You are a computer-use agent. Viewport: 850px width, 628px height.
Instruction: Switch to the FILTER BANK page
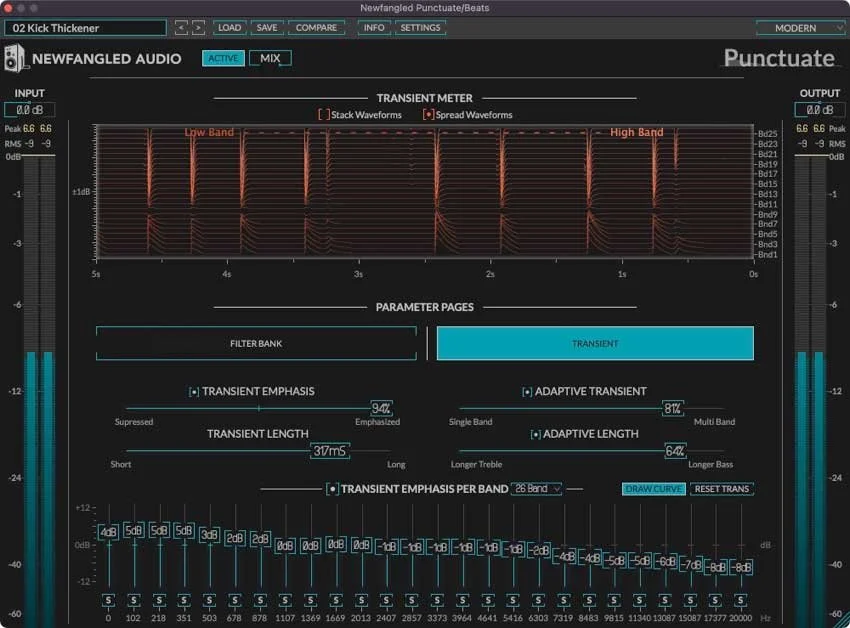(256, 343)
